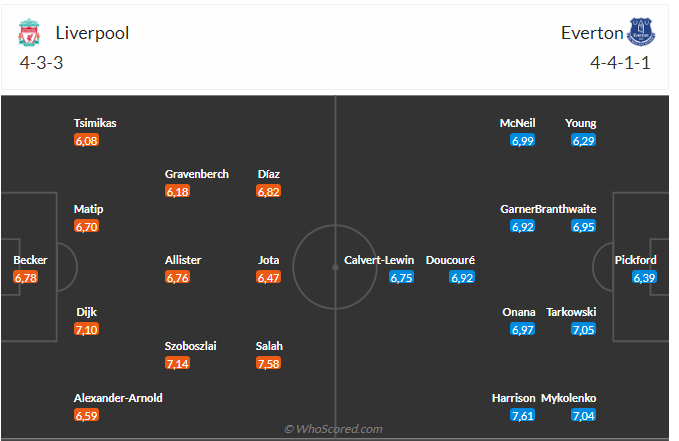679x441 pixels.
Task: Select the Gravenberch player name
Action: tap(197, 174)
